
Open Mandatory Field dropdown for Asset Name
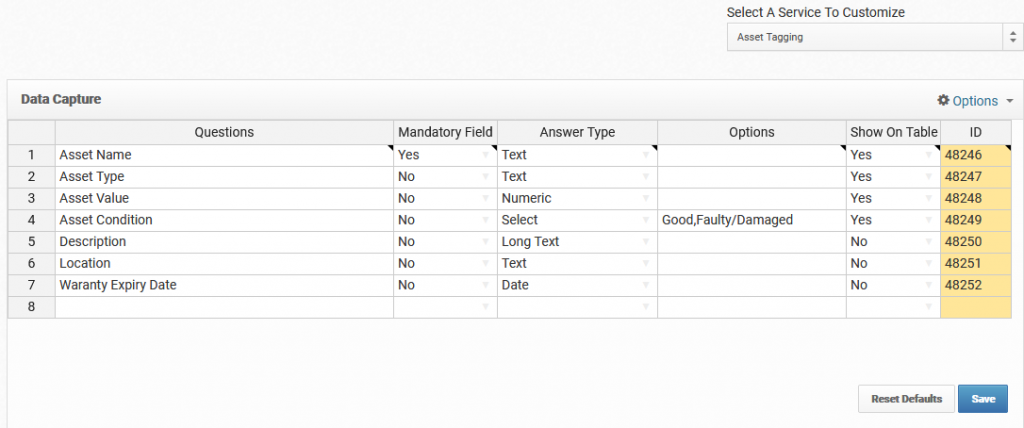(485, 156)
